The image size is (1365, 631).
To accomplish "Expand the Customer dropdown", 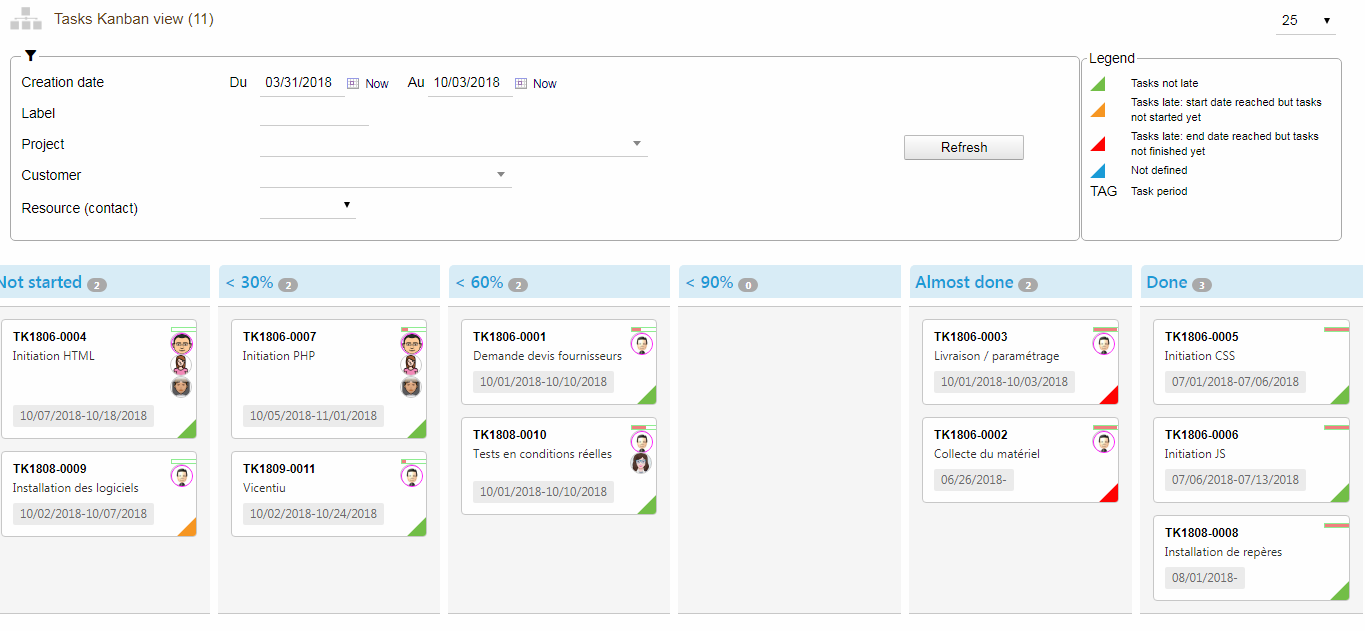I will coord(500,175).
